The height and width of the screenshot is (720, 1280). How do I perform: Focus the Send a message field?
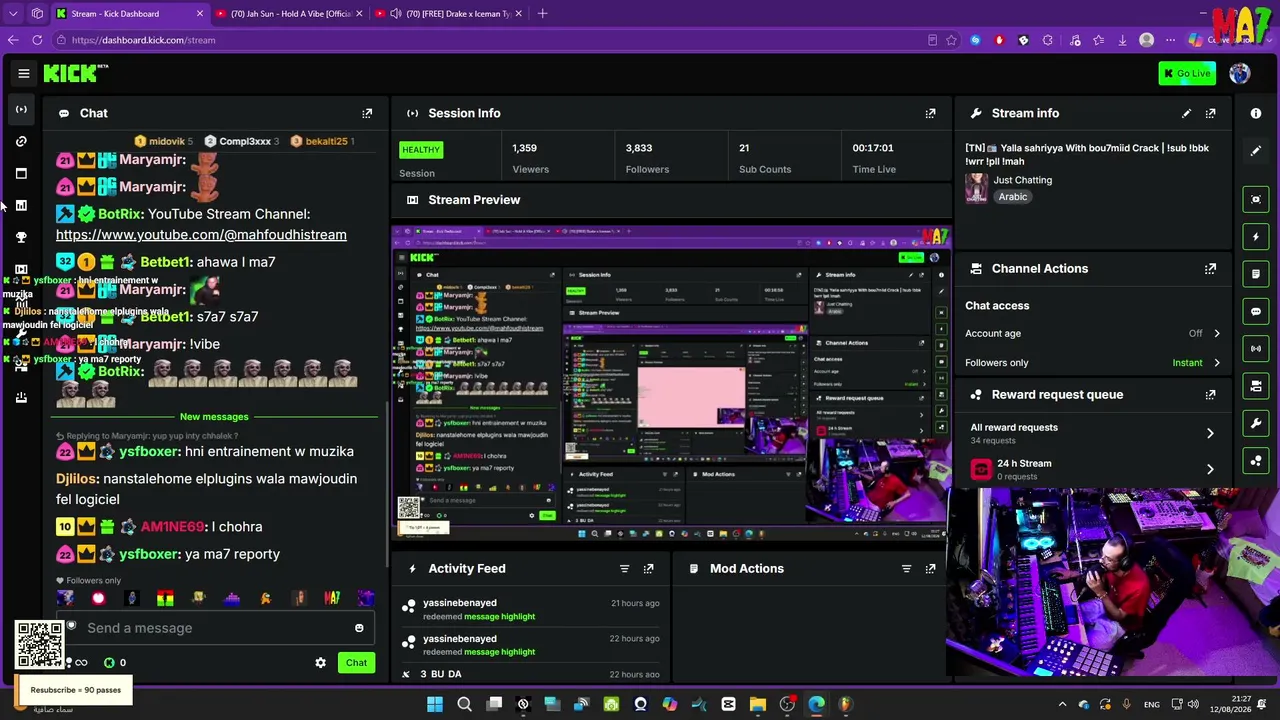pyautogui.click(x=215, y=628)
